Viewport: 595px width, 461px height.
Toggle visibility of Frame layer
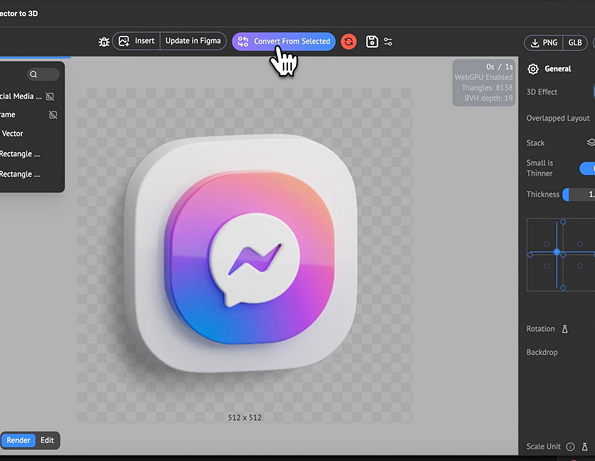(x=53, y=115)
